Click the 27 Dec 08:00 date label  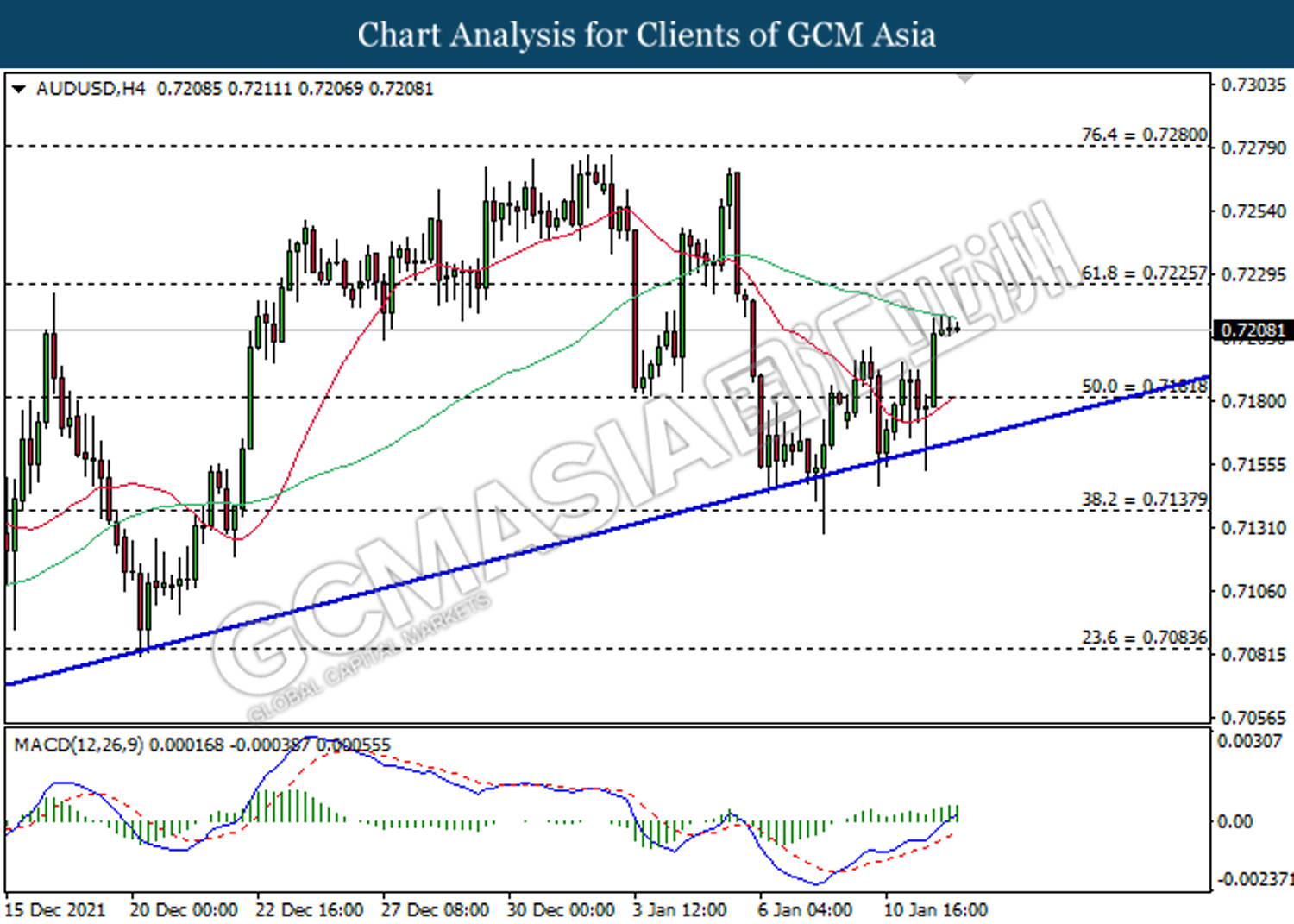click(436, 910)
